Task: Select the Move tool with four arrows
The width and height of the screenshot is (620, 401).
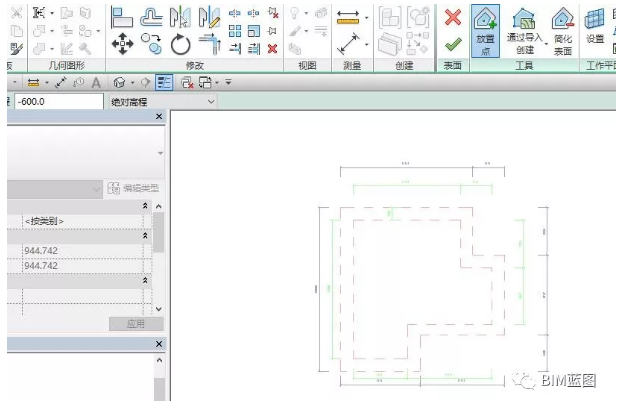Action: click(122, 44)
